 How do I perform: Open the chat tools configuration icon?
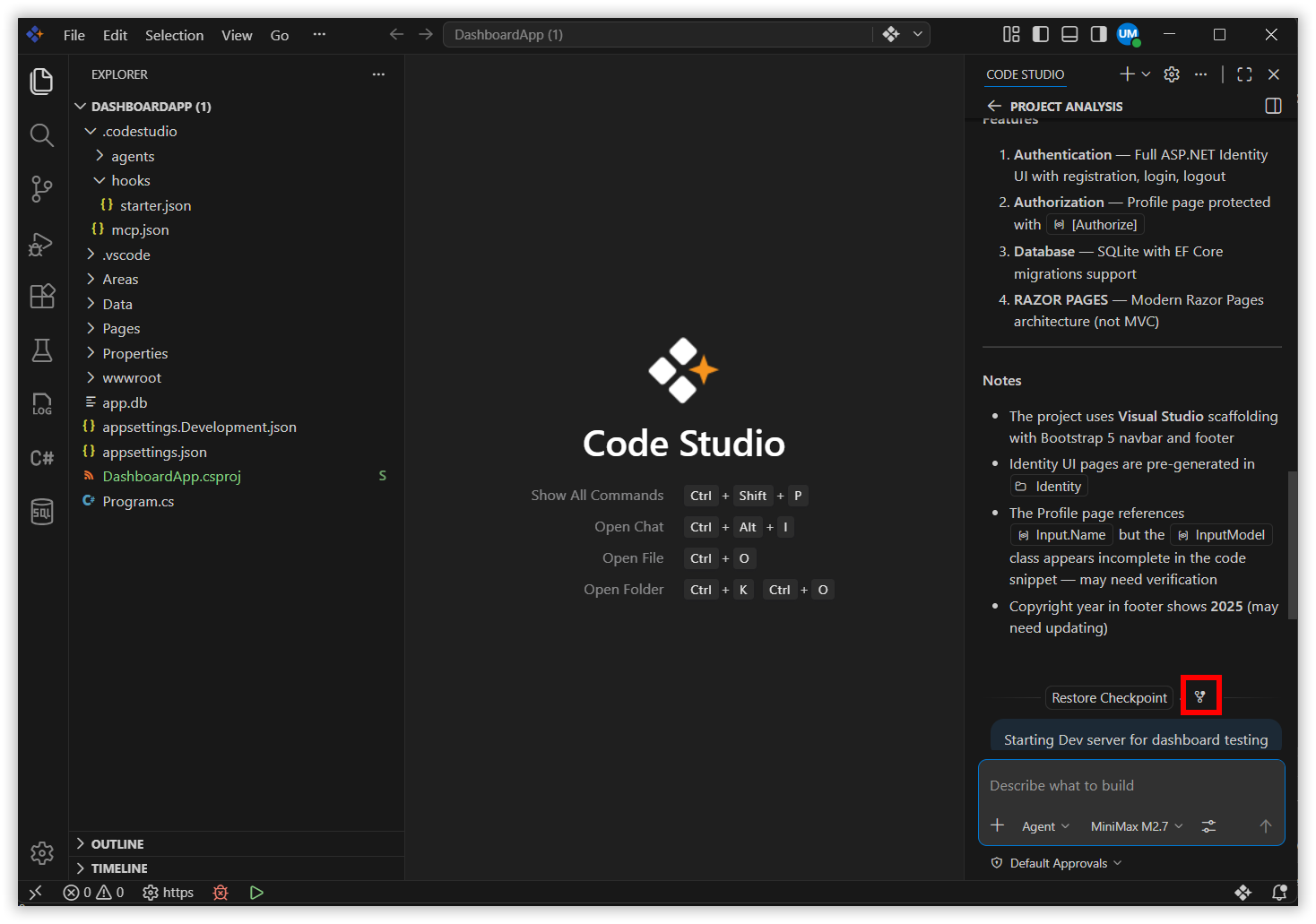point(1208,826)
